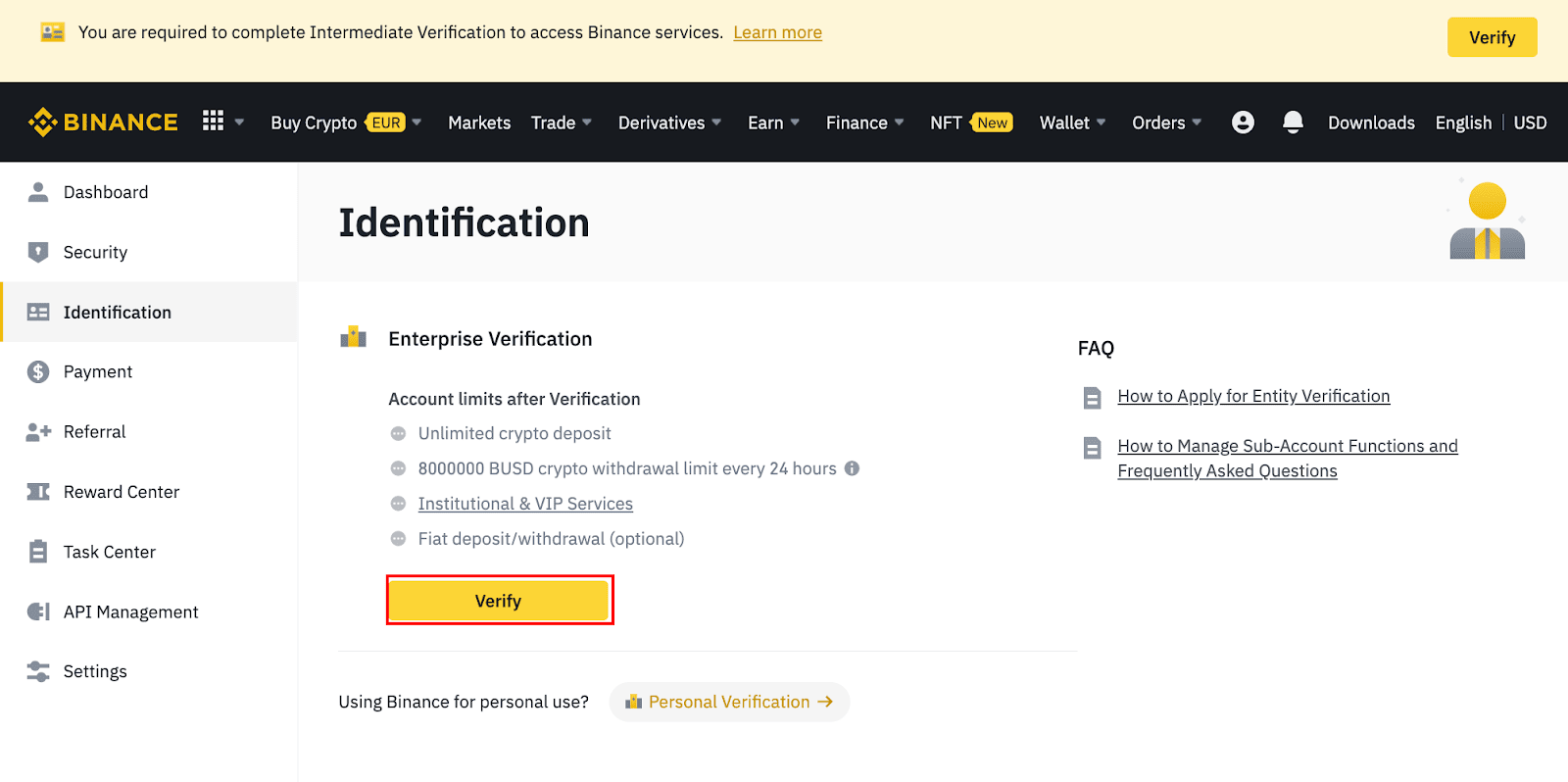1568x782 pixels.
Task: Click the Security shield icon in sidebar
Action: 38,252
